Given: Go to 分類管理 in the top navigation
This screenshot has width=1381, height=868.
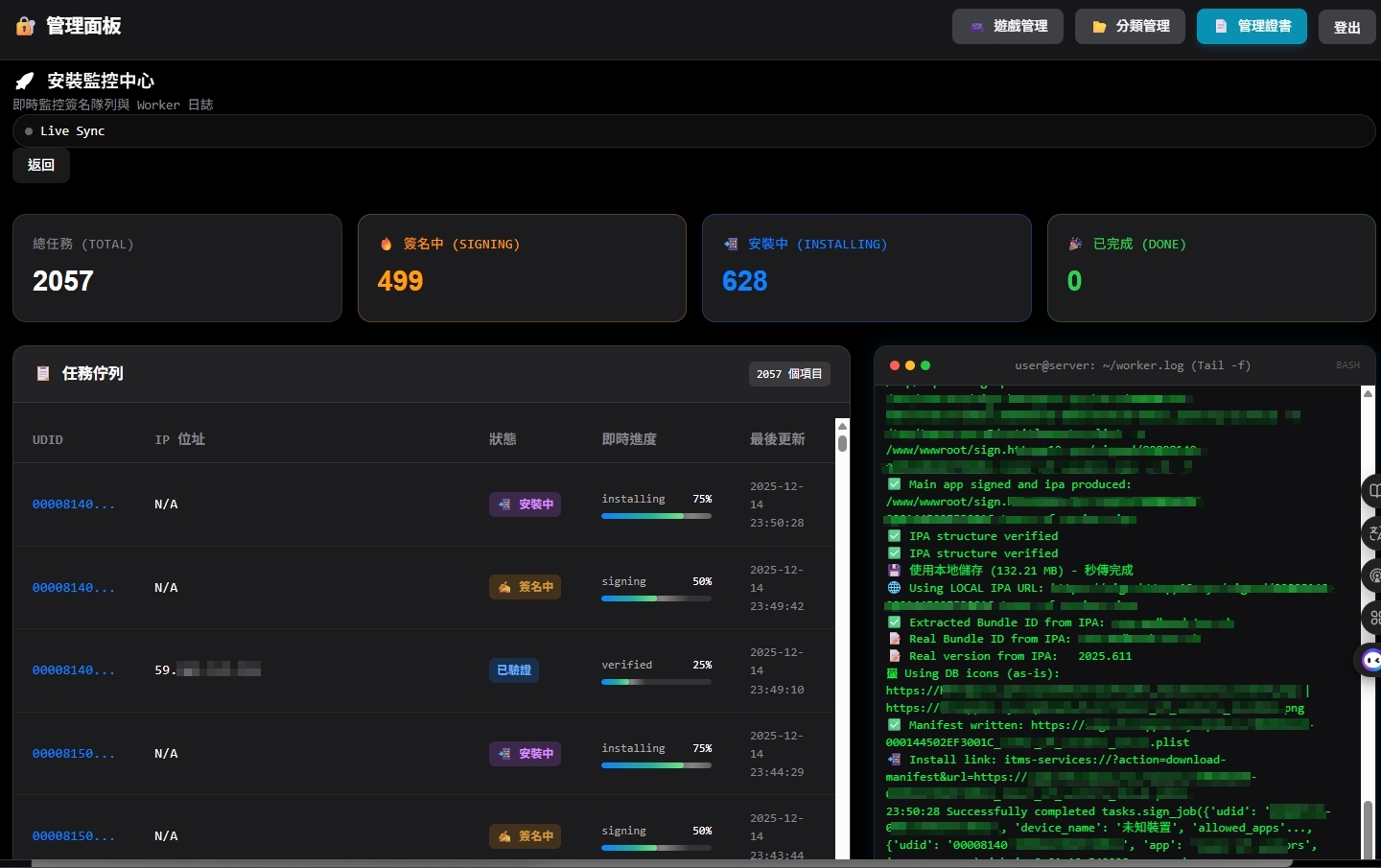Looking at the screenshot, I should (1130, 27).
